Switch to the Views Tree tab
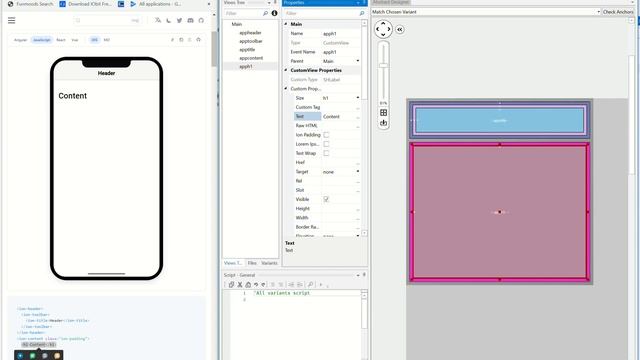This screenshot has width=640, height=360. [233, 263]
